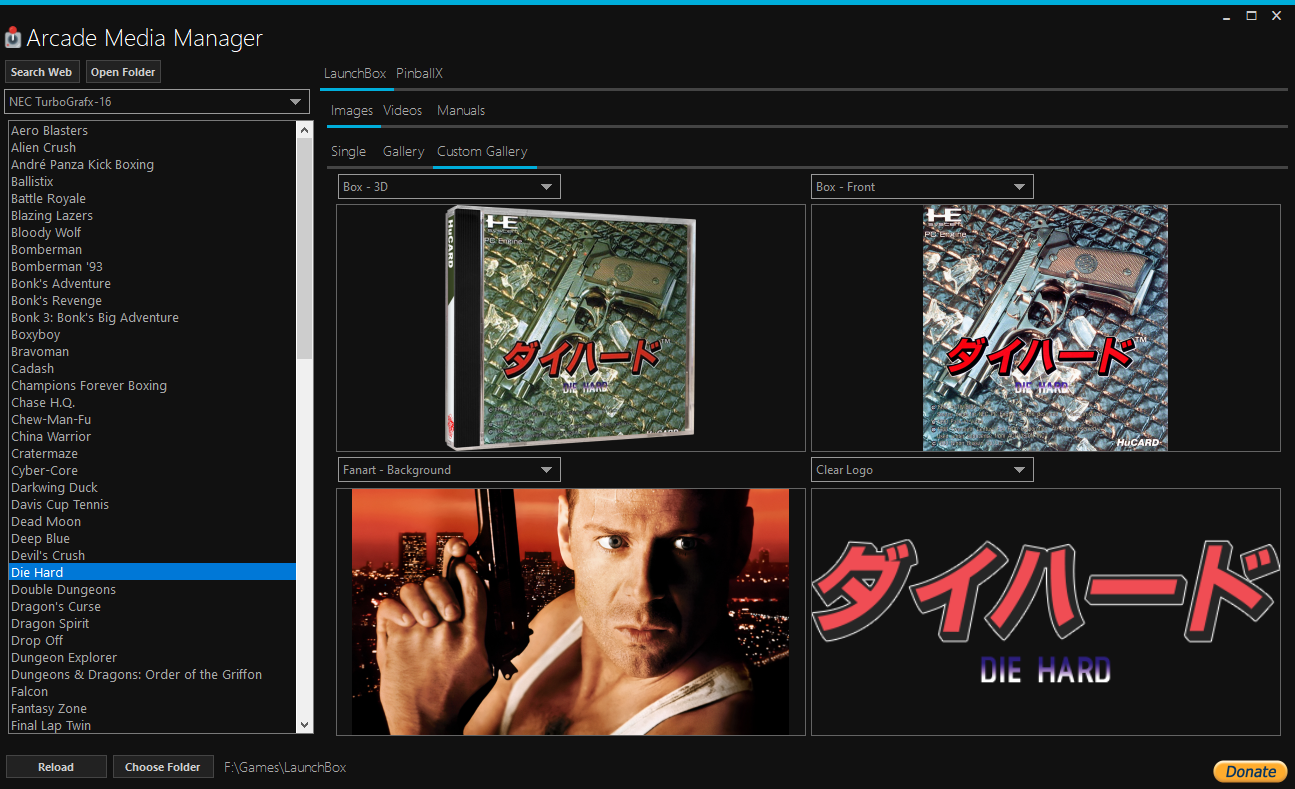The height and width of the screenshot is (789, 1295).
Task: Select Bonk's Revenge in the list
Action: (152, 301)
